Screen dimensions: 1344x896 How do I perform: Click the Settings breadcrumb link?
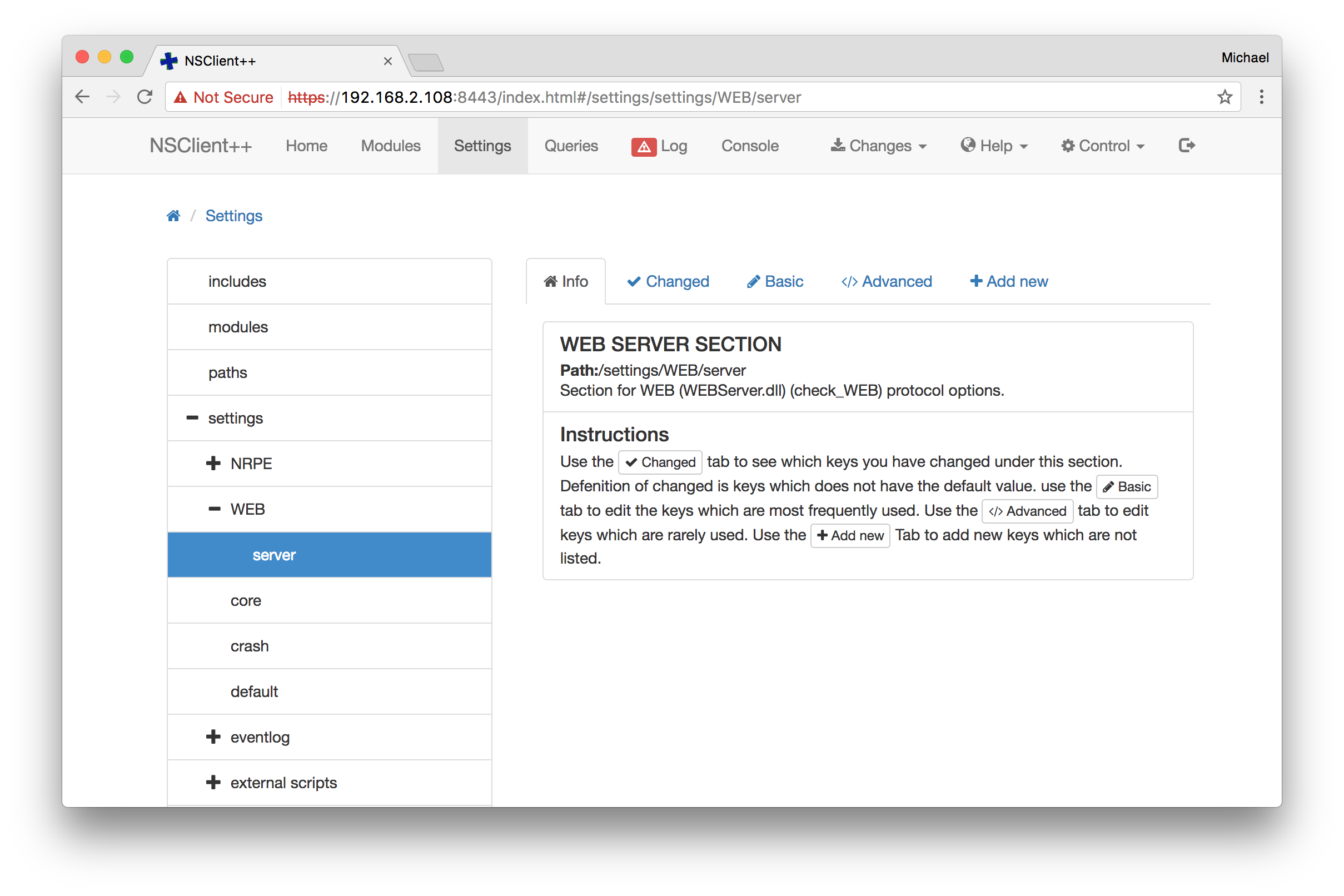pyautogui.click(x=234, y=216)
